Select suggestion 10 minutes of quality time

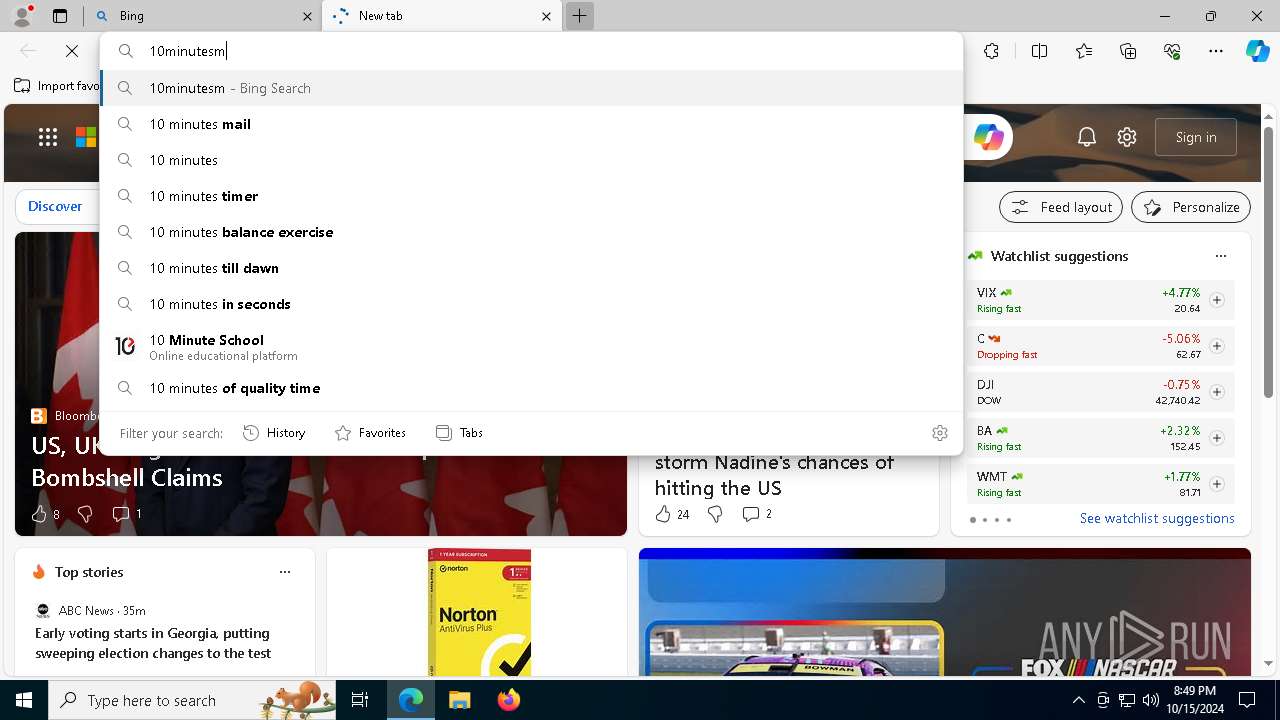[x=531, y=388]
